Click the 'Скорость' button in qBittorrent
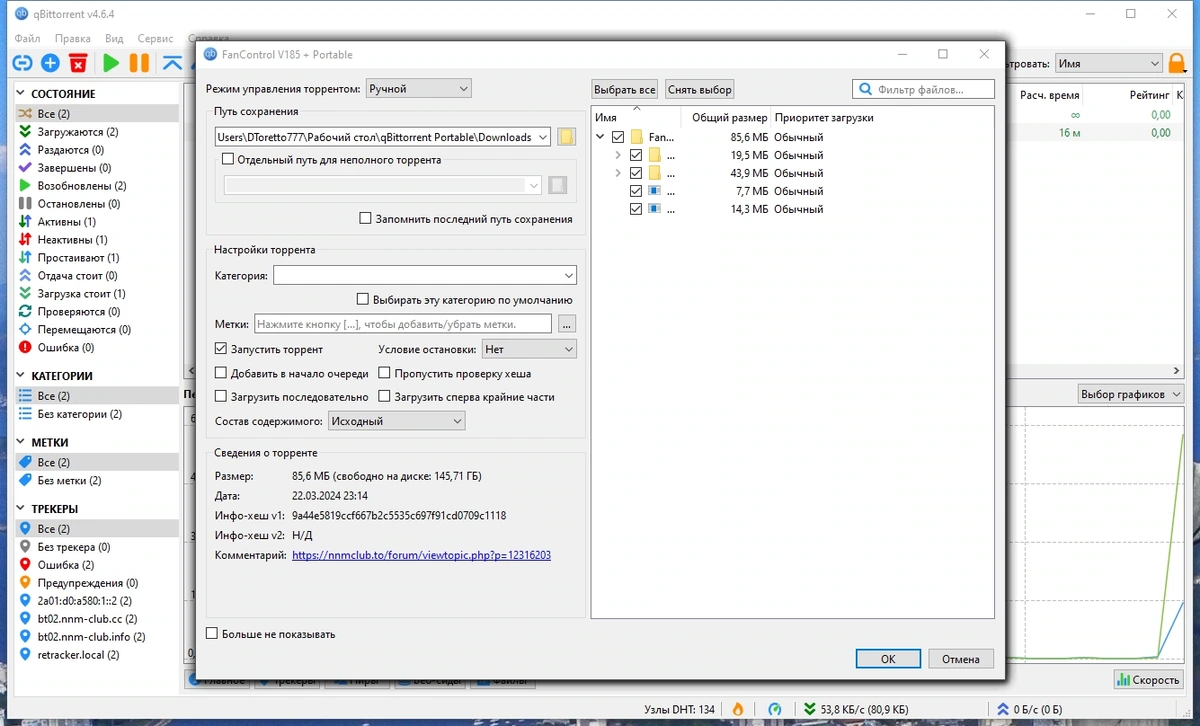Viewport: 1200px width, 726px height. pyautogui.click(x=1149, y=680)
